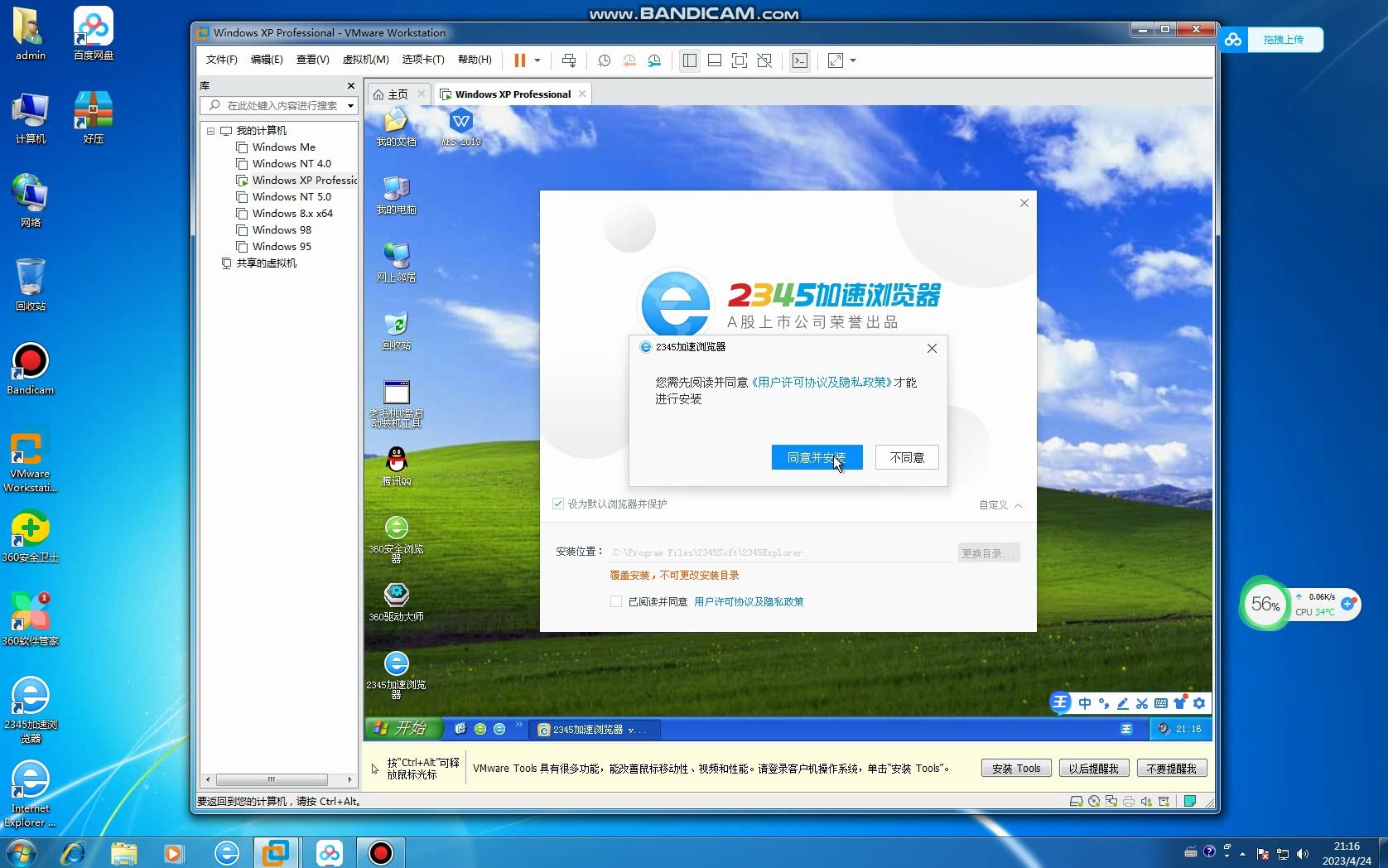Select Windows 98 in the library
The image size is (1388, 868).
[x=282, y=230]
